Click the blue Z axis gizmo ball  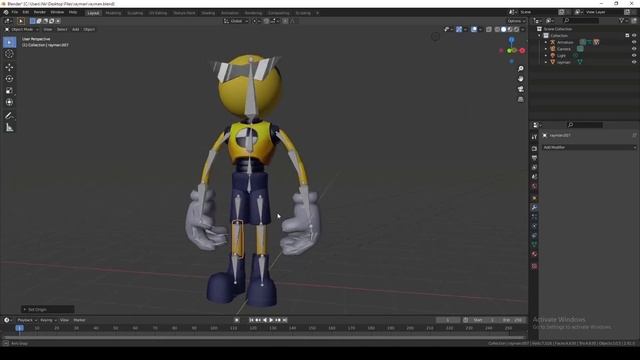(x=511, y=40)
